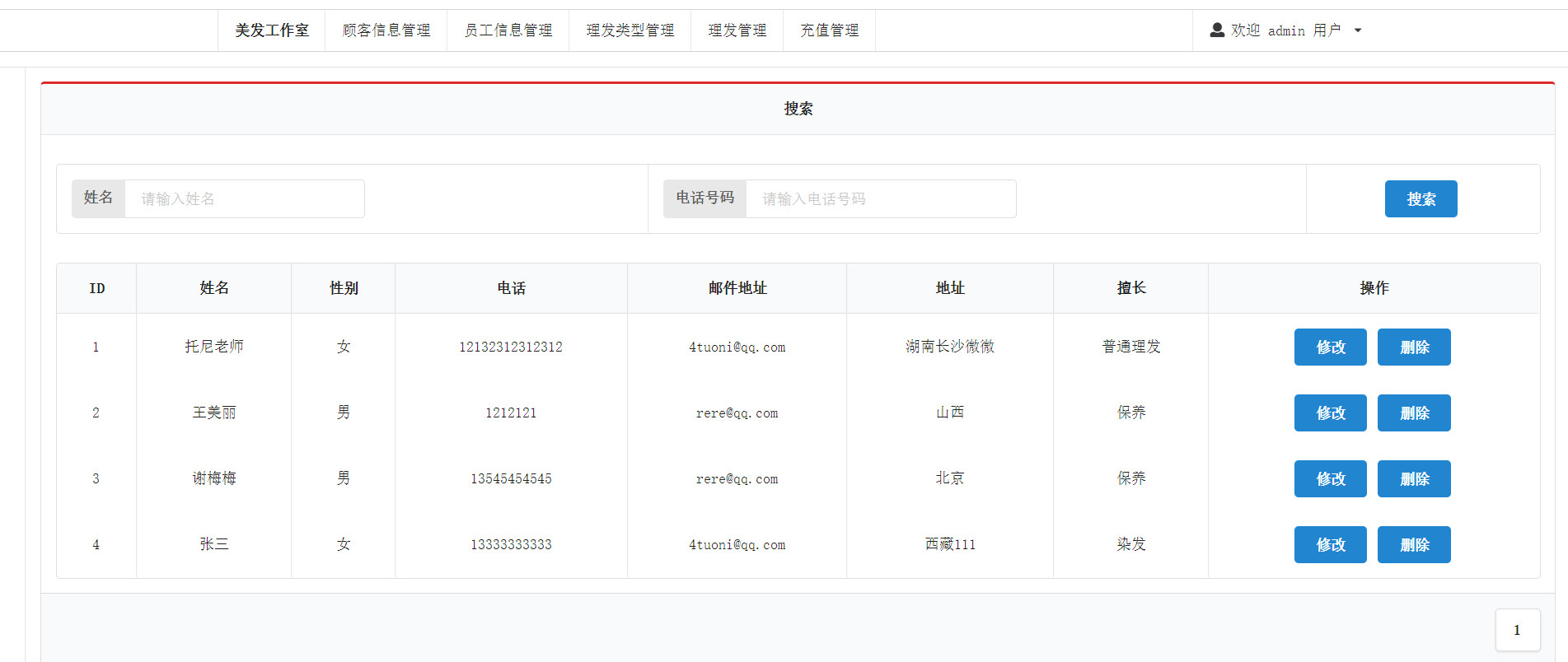Click email 4tuoni@qq.com in 托尼老师 row
The height and width of the screenshot is (662, 1568).
point(737,347)
